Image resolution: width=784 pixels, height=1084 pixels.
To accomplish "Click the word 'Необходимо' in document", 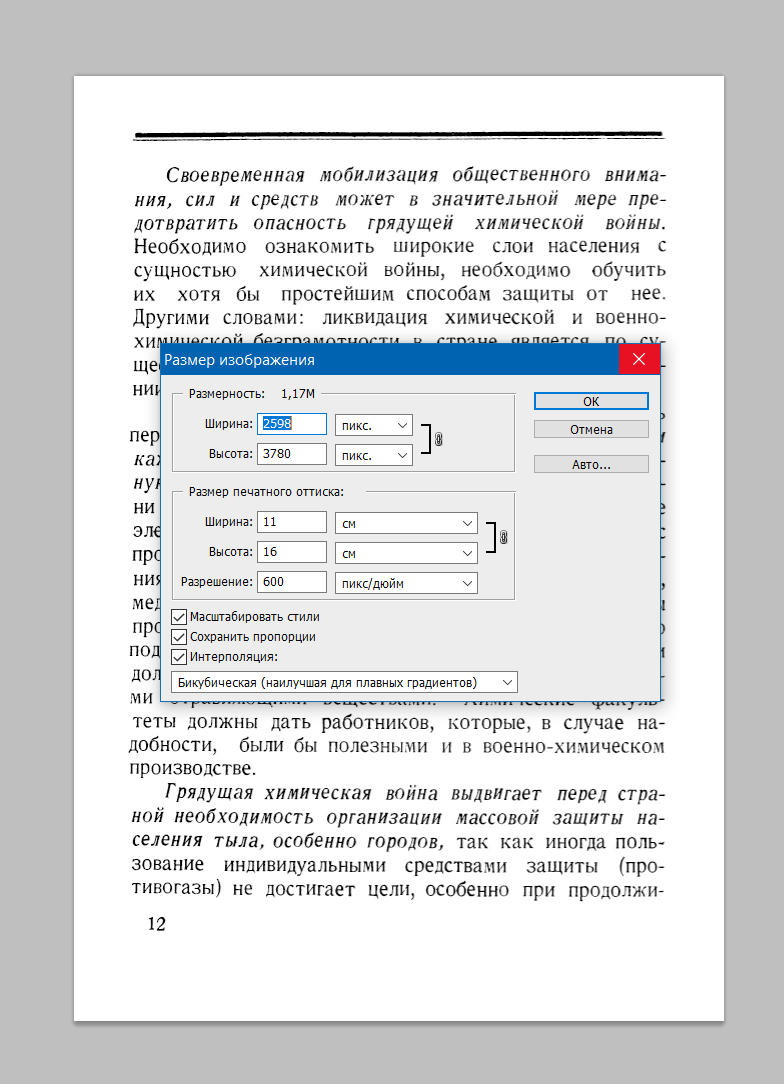I will [190, 246].
